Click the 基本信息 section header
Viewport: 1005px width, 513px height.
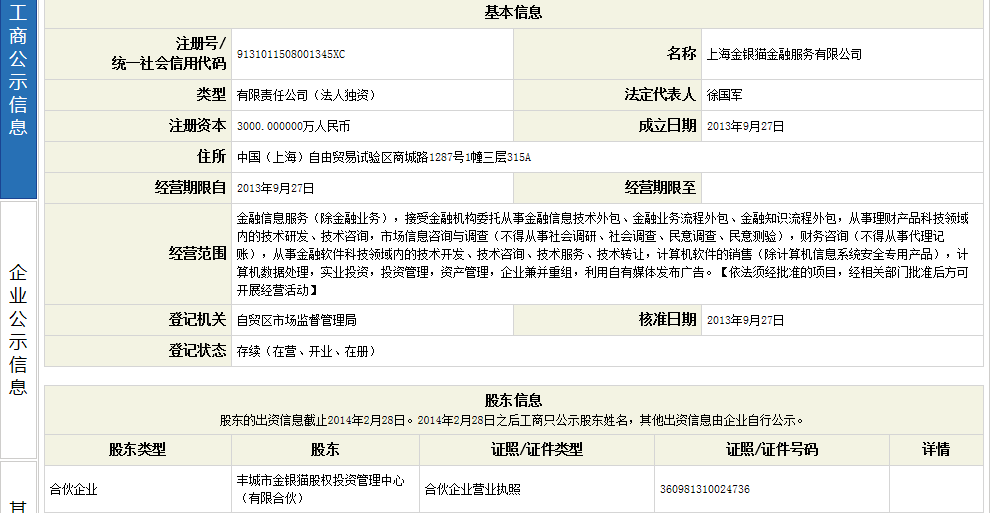click(513, 13)
